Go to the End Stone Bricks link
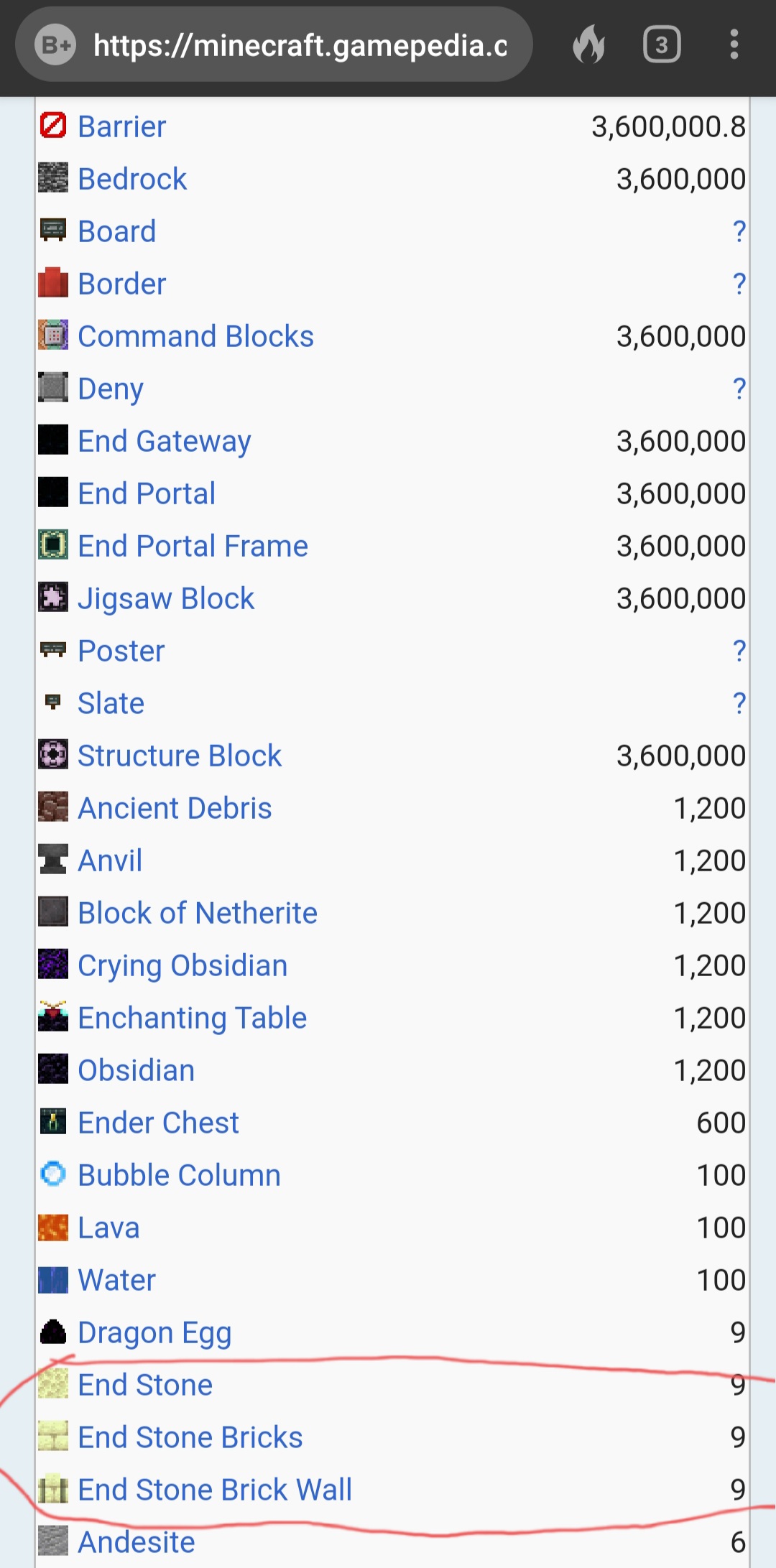Screen dimensions: 776x1568 [190, 1437]
